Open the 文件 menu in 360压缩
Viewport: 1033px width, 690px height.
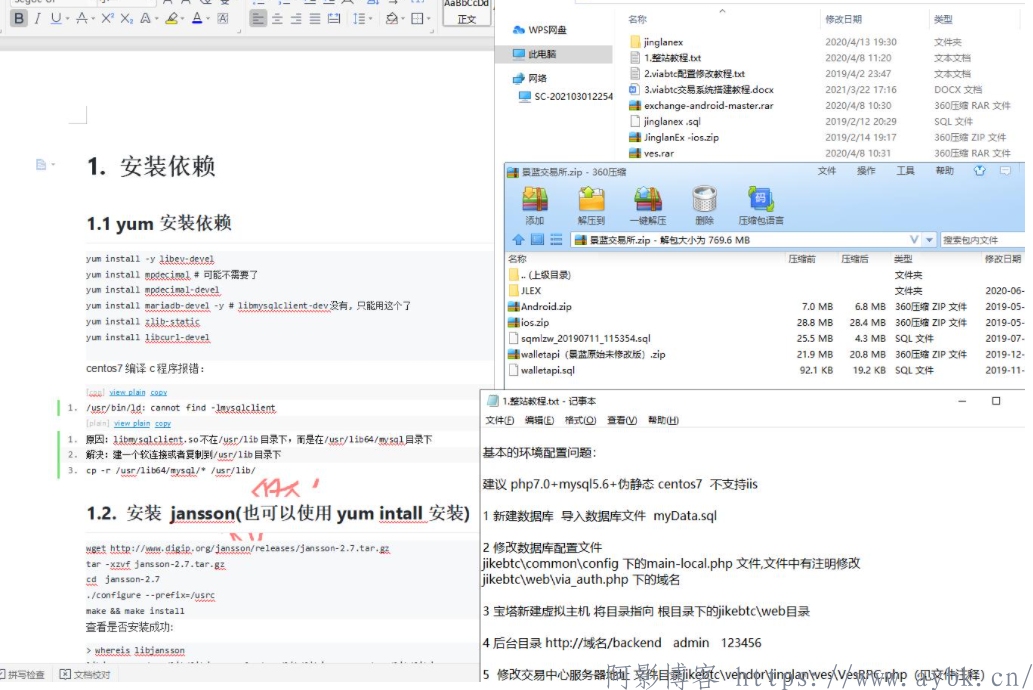[x=827, y=171]
